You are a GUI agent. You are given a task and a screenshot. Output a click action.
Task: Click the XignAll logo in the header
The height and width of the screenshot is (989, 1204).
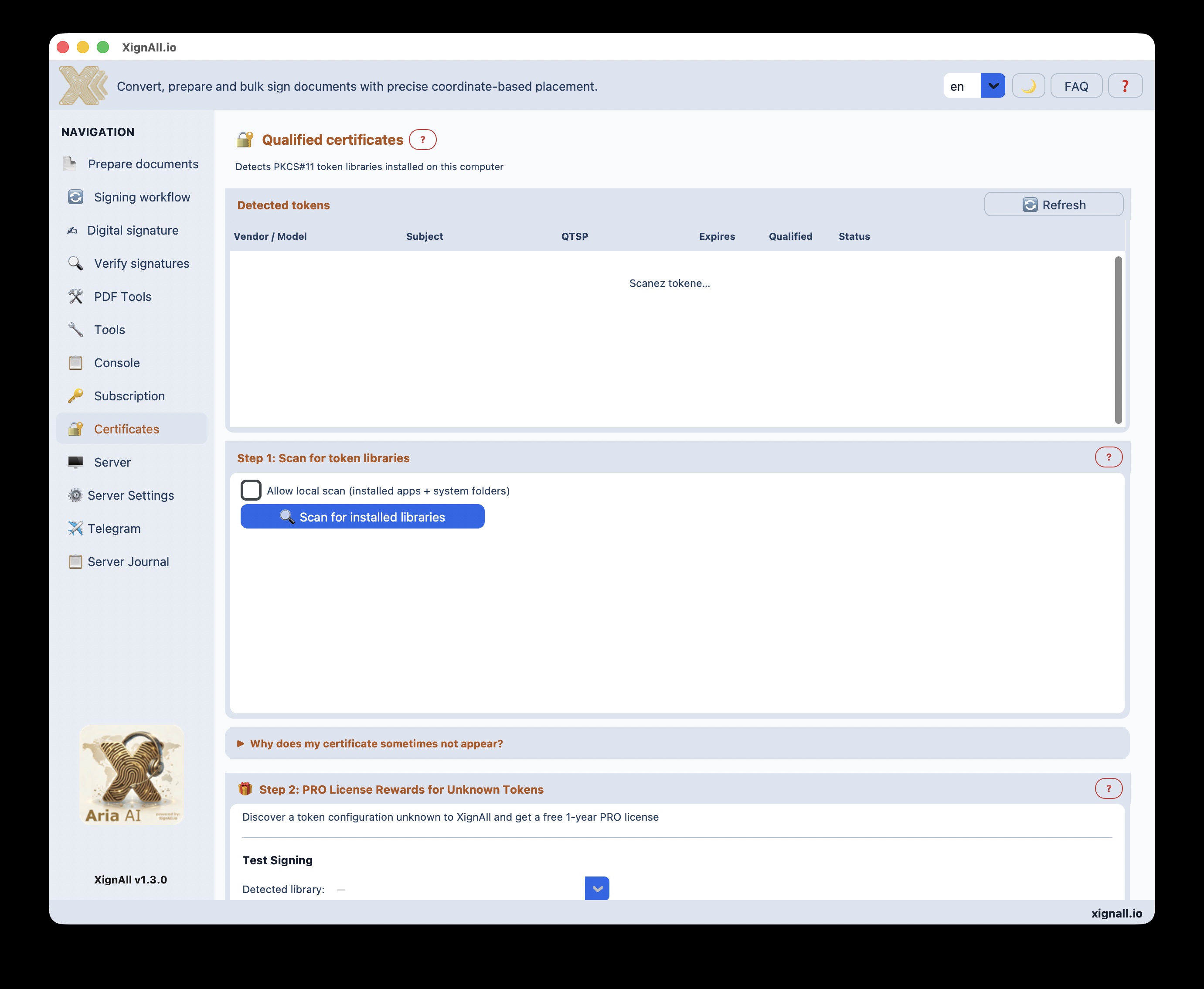point(84,85)
